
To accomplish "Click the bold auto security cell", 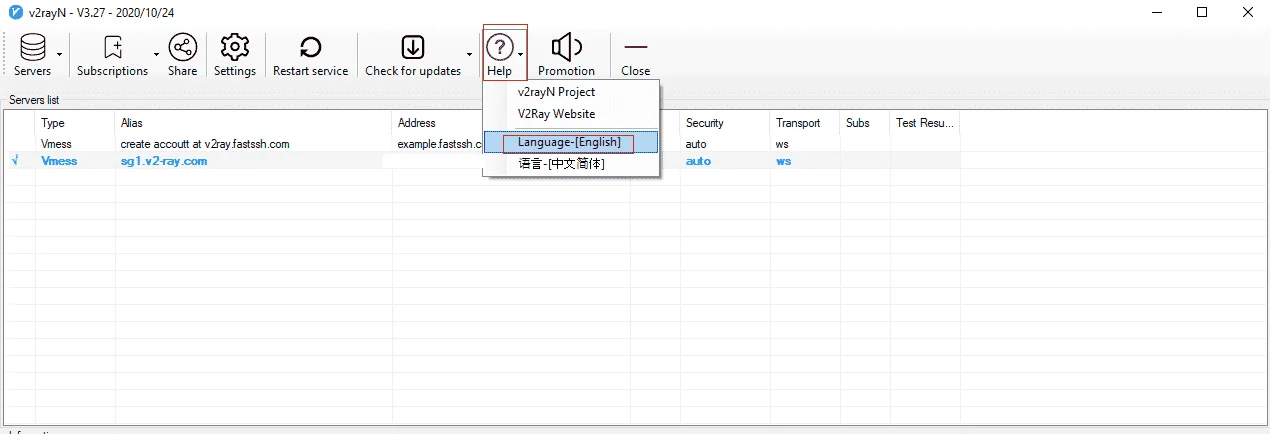I will pos(698,161).
